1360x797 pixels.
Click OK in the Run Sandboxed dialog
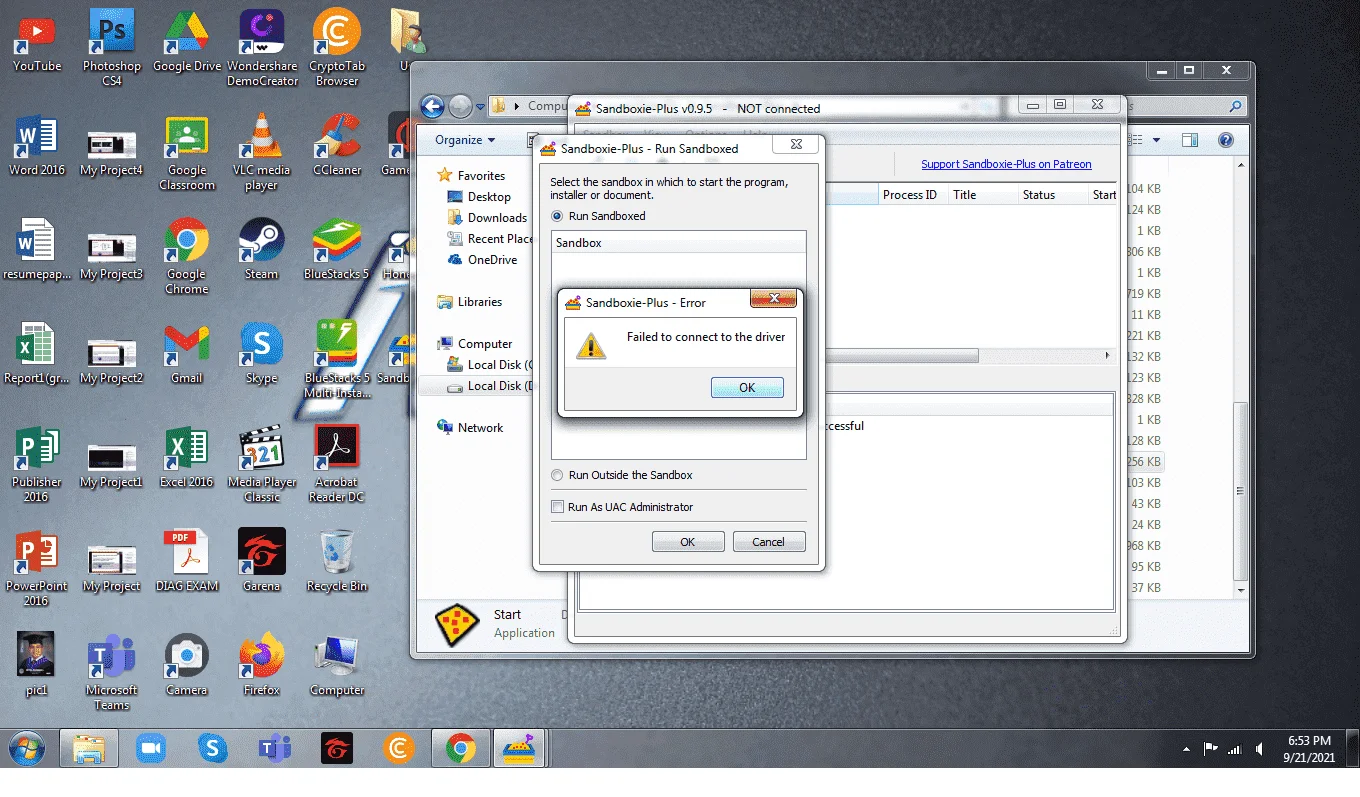[x=688, y=542]
